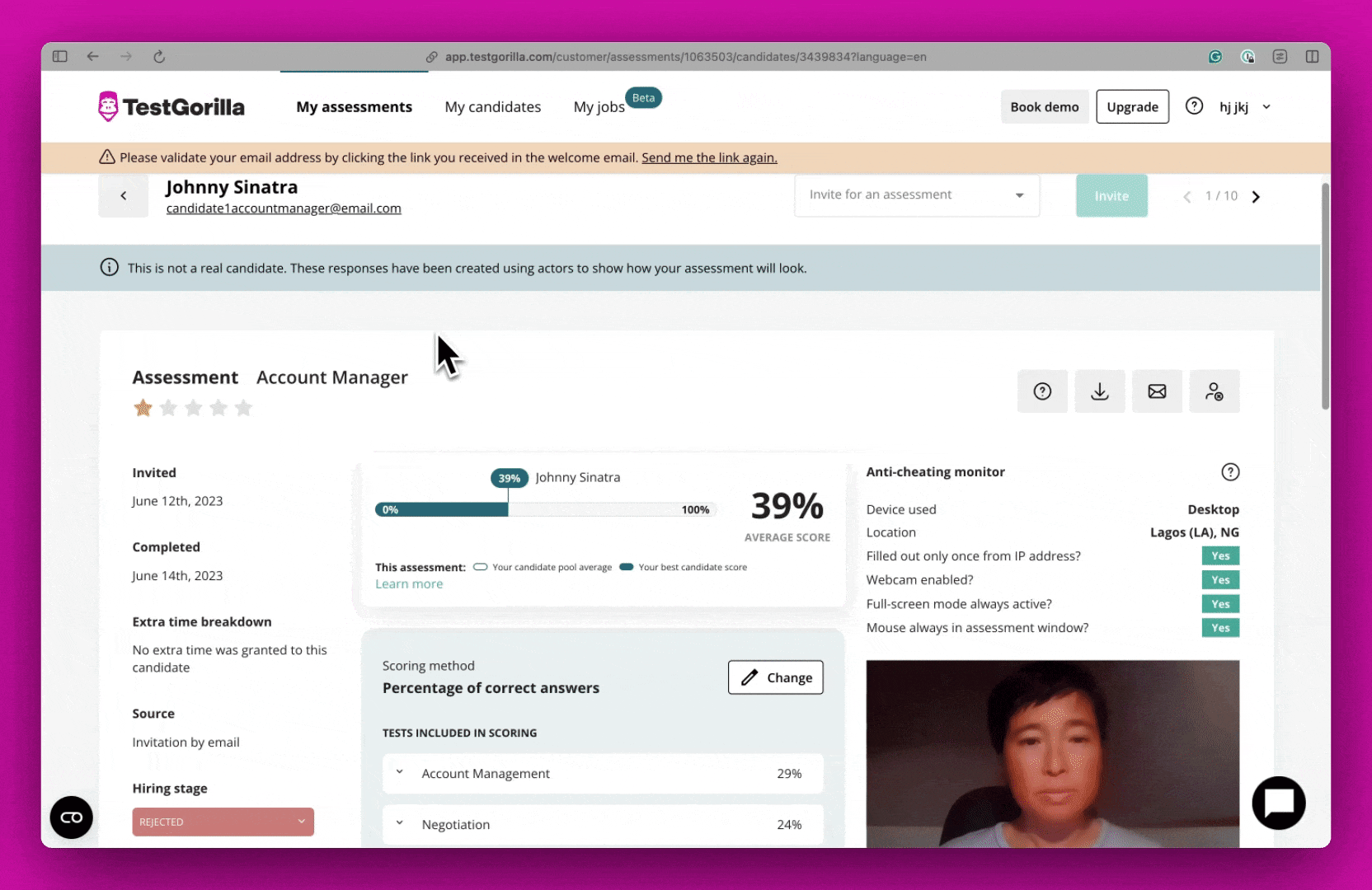Click the TestGorilla logo
Viewport: 1372px width, 890px height.
pos(171,106)
